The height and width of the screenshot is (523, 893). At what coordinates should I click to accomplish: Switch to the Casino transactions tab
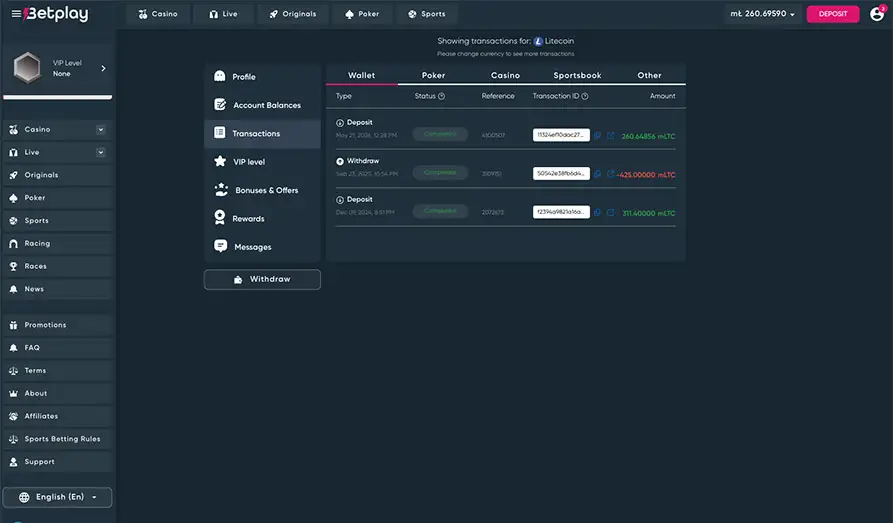click(505, 75)
